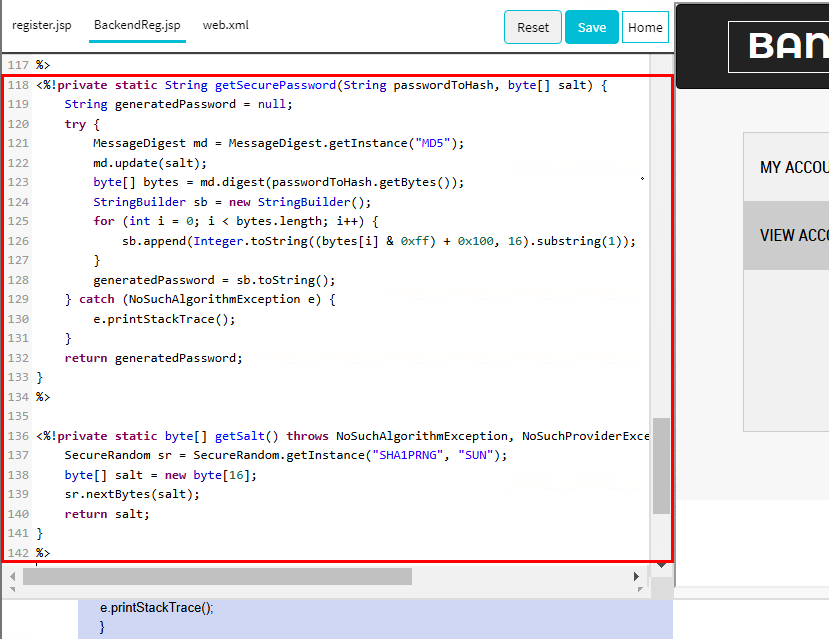
Task: Click the 'return salt;' statement
Action: (x=107, y=514)
